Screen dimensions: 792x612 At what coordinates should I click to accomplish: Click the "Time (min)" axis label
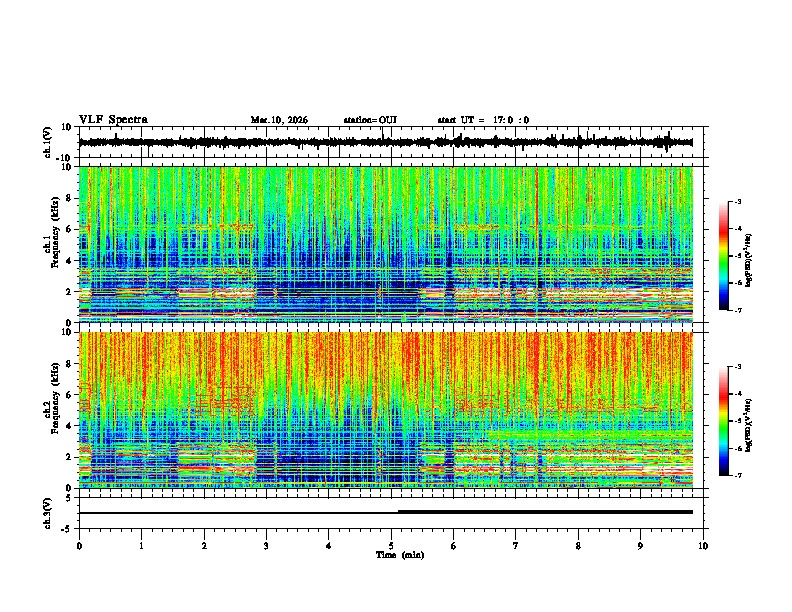(x=400, y=555)
